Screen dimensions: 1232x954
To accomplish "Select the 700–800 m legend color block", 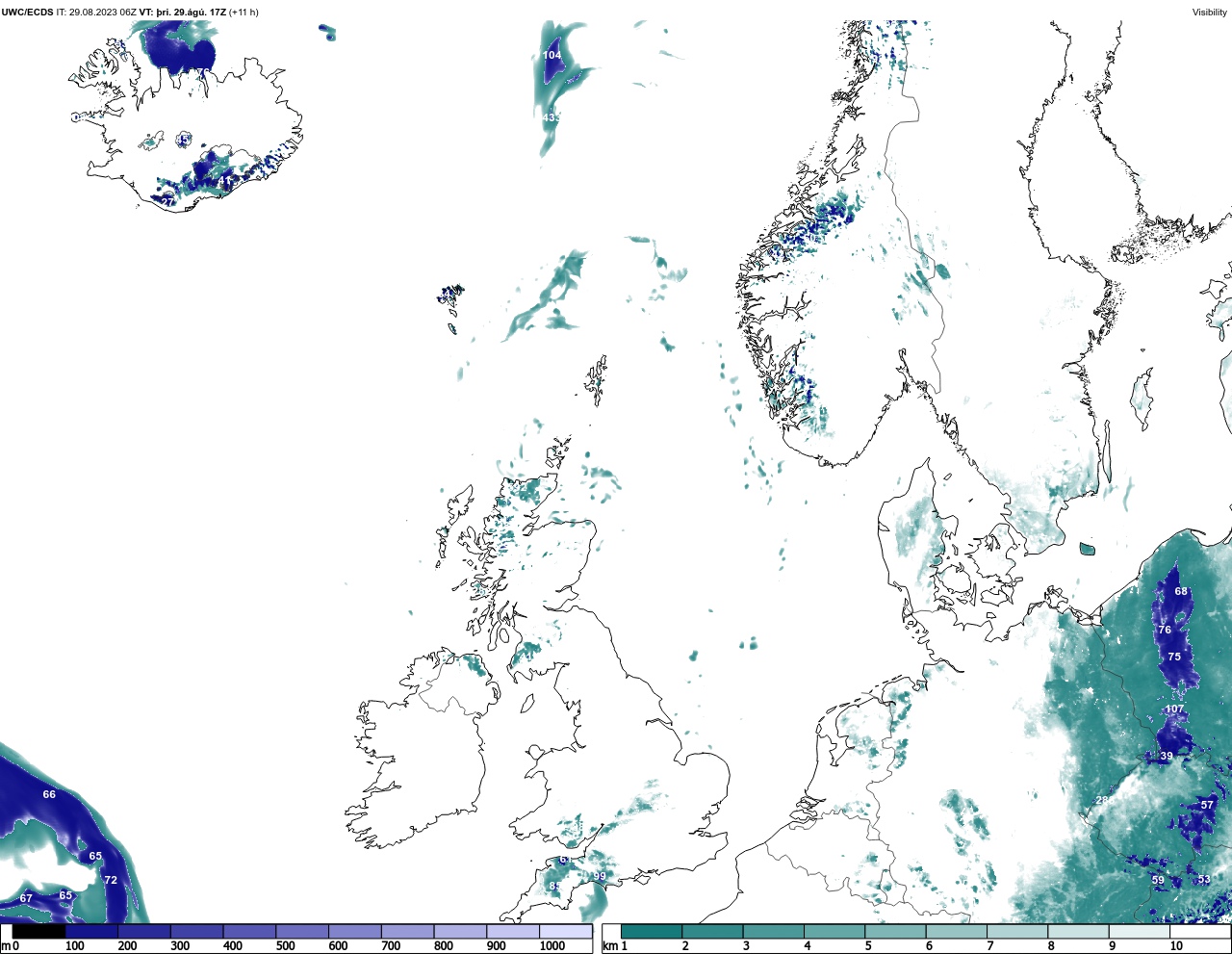I will tap(407, 931).
